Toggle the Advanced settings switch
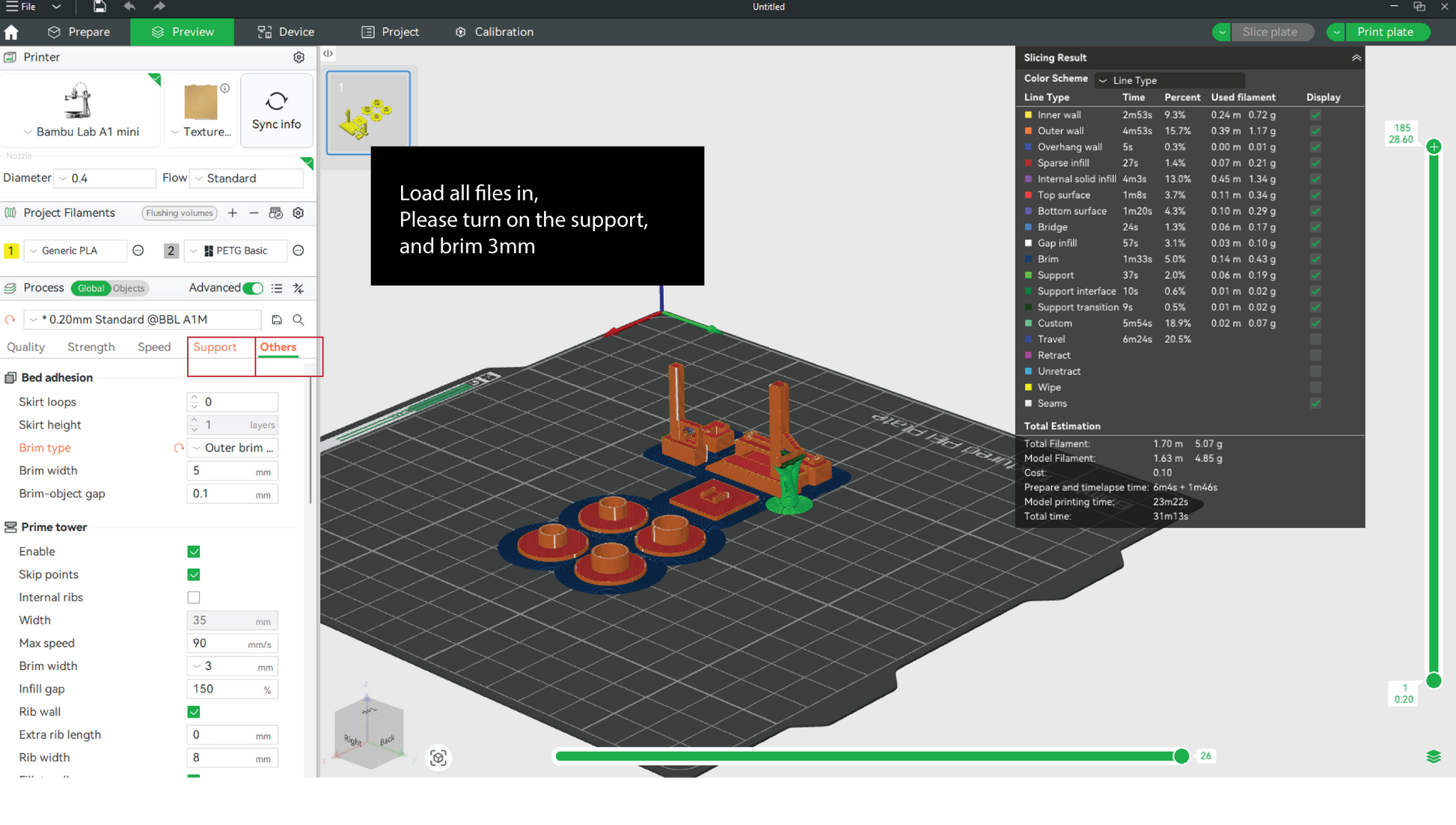 253,288
